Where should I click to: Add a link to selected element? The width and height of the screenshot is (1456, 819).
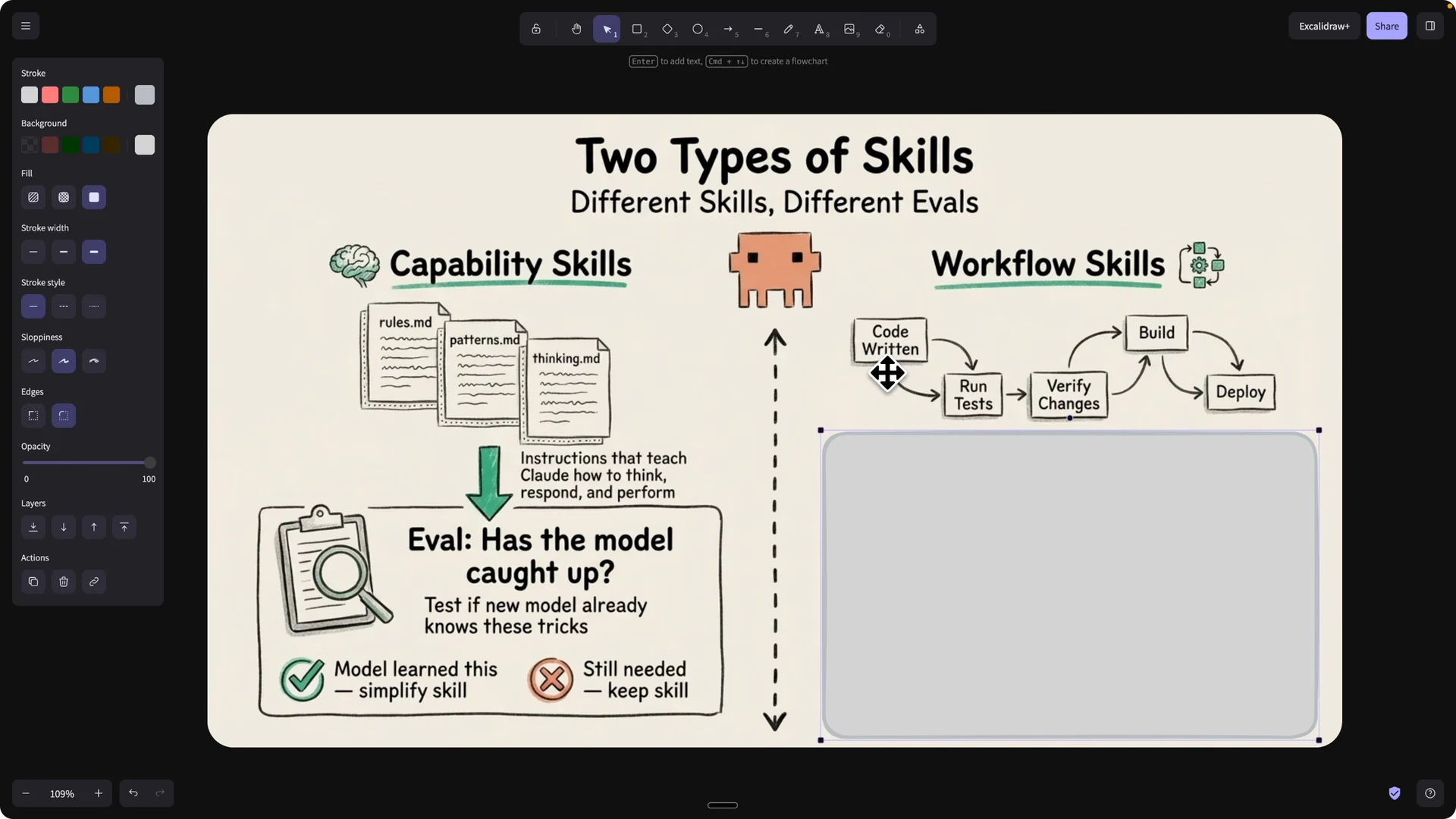94,582
